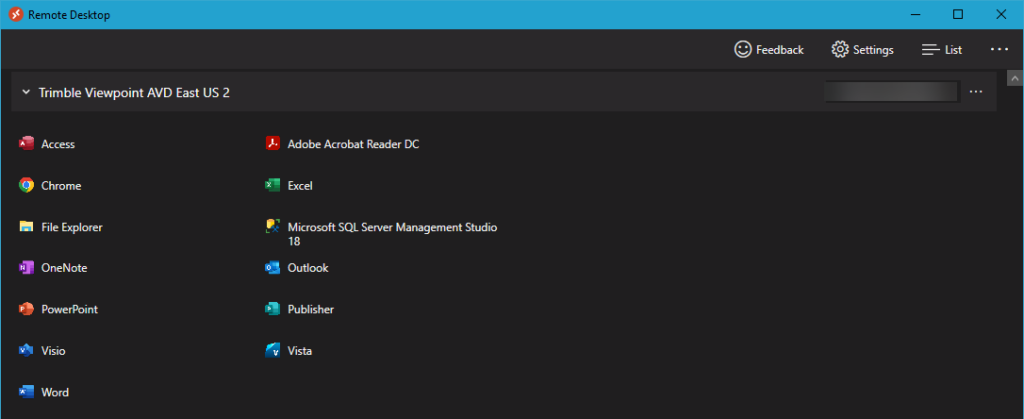
Task: Click the Word app icon
Action: [26, 392]
